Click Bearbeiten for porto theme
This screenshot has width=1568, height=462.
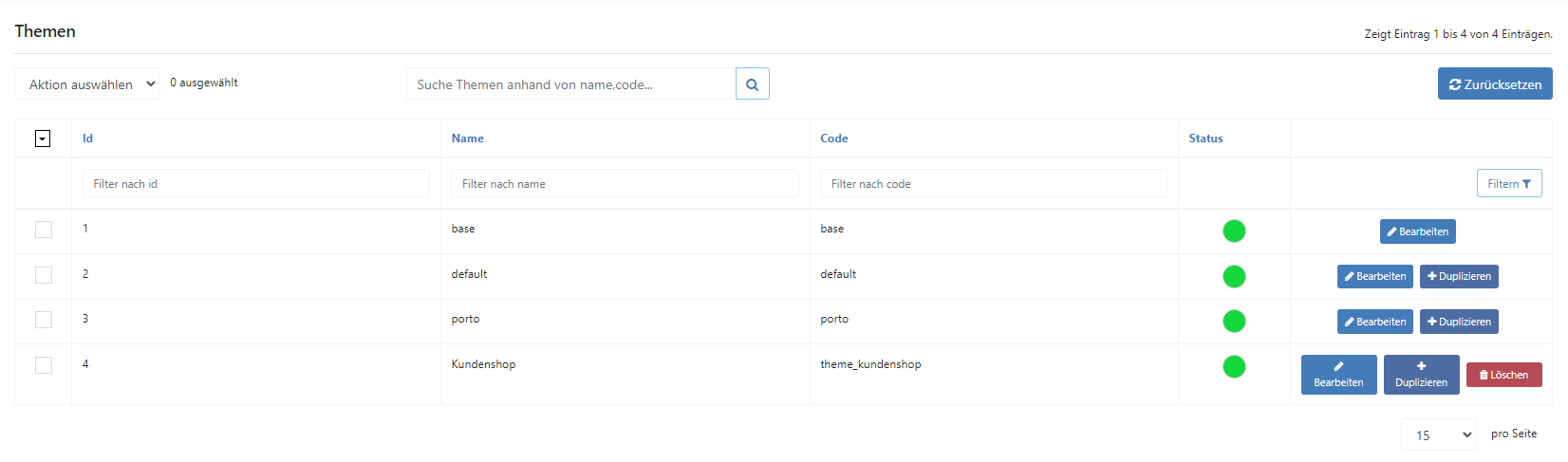[1374, 322]
